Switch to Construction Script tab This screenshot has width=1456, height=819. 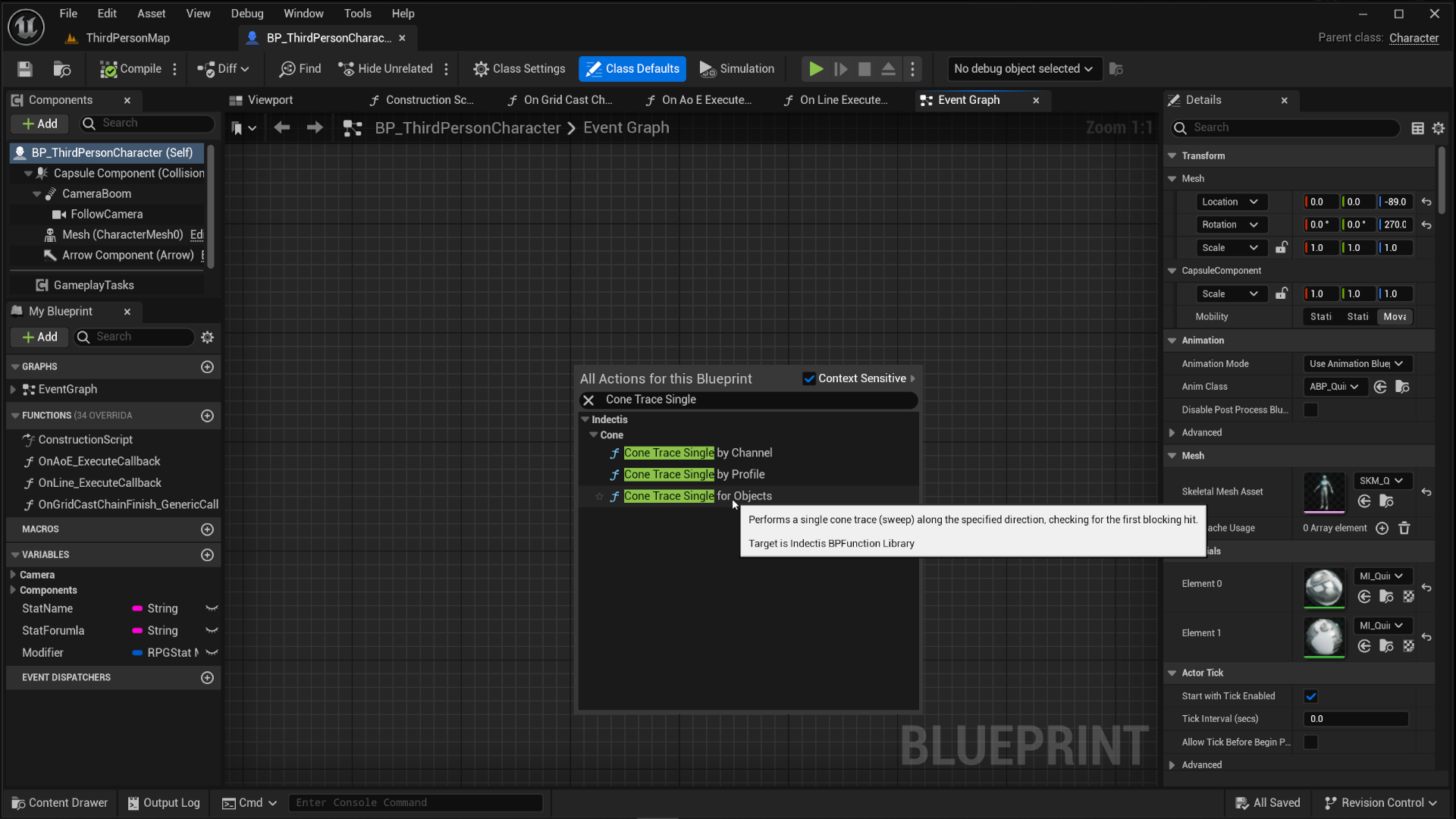[x=429, y=100]
